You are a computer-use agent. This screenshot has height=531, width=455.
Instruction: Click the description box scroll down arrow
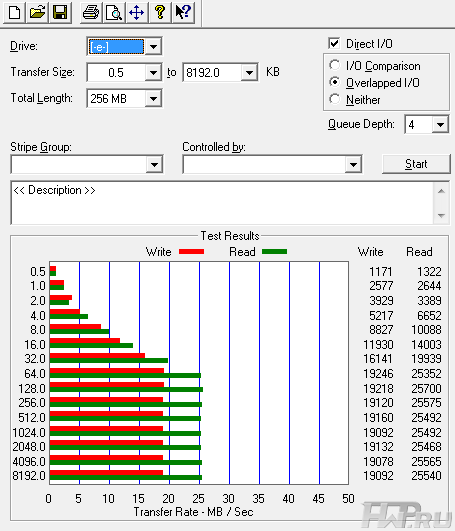point(441,215)
